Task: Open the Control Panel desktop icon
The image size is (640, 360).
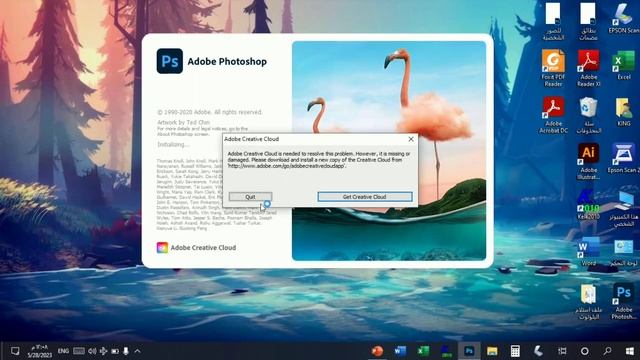Action: [x=624, y=251]
